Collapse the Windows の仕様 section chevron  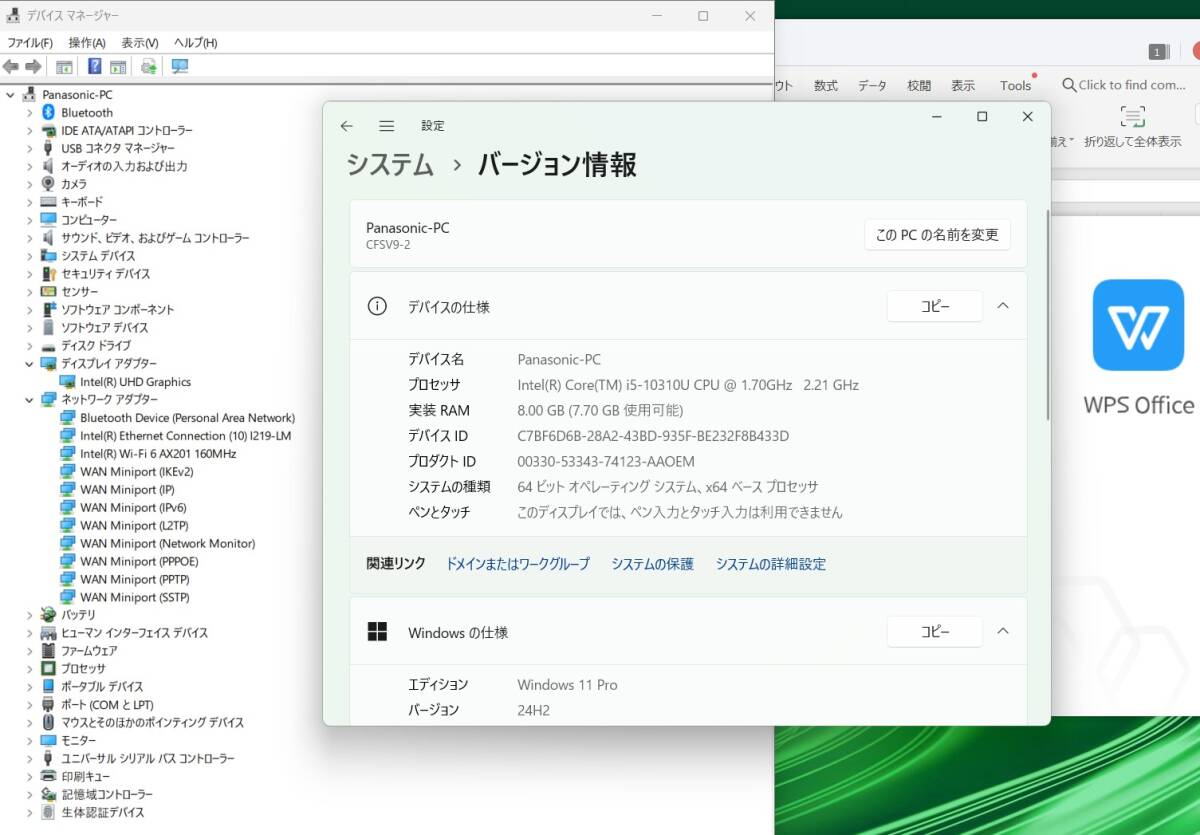pos(1003,631)
